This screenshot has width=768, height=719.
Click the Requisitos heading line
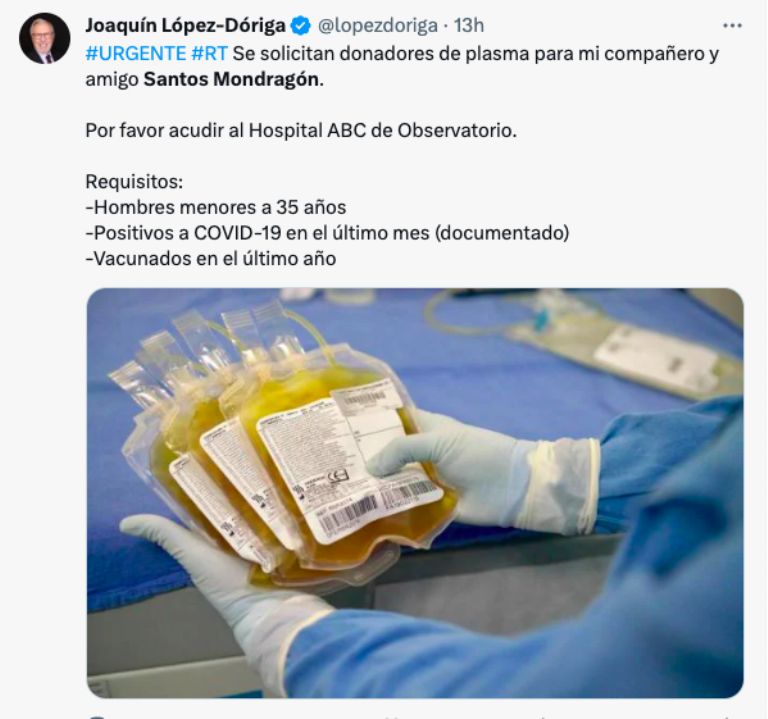(134, 182)
